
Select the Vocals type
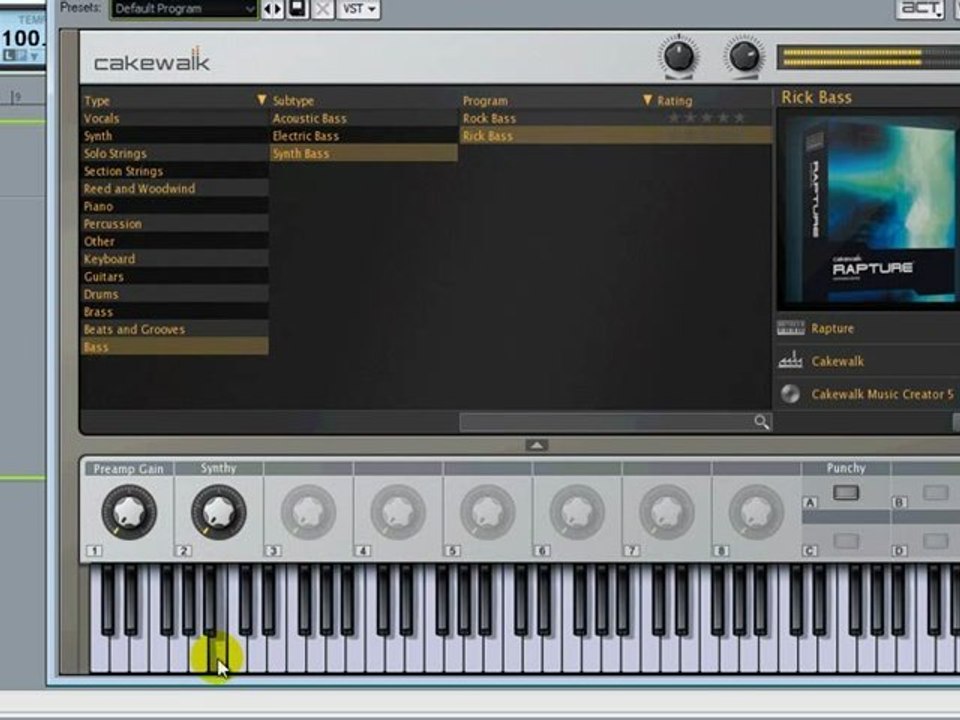[174, 118]
